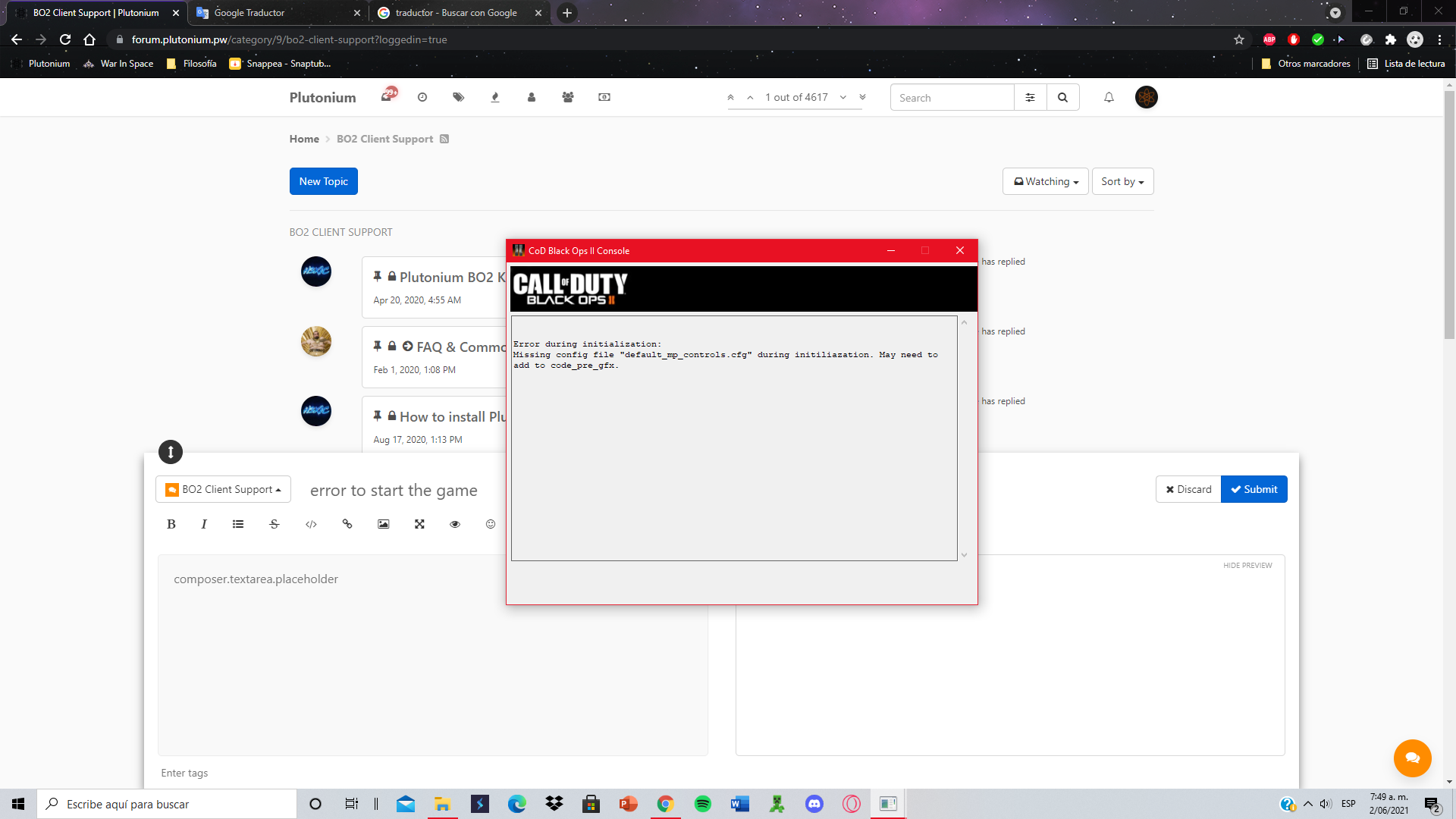The height and width of the screenshot is (819, 1456).
Task: Expand the Sort by dropdown
Action: point(1122,181)
